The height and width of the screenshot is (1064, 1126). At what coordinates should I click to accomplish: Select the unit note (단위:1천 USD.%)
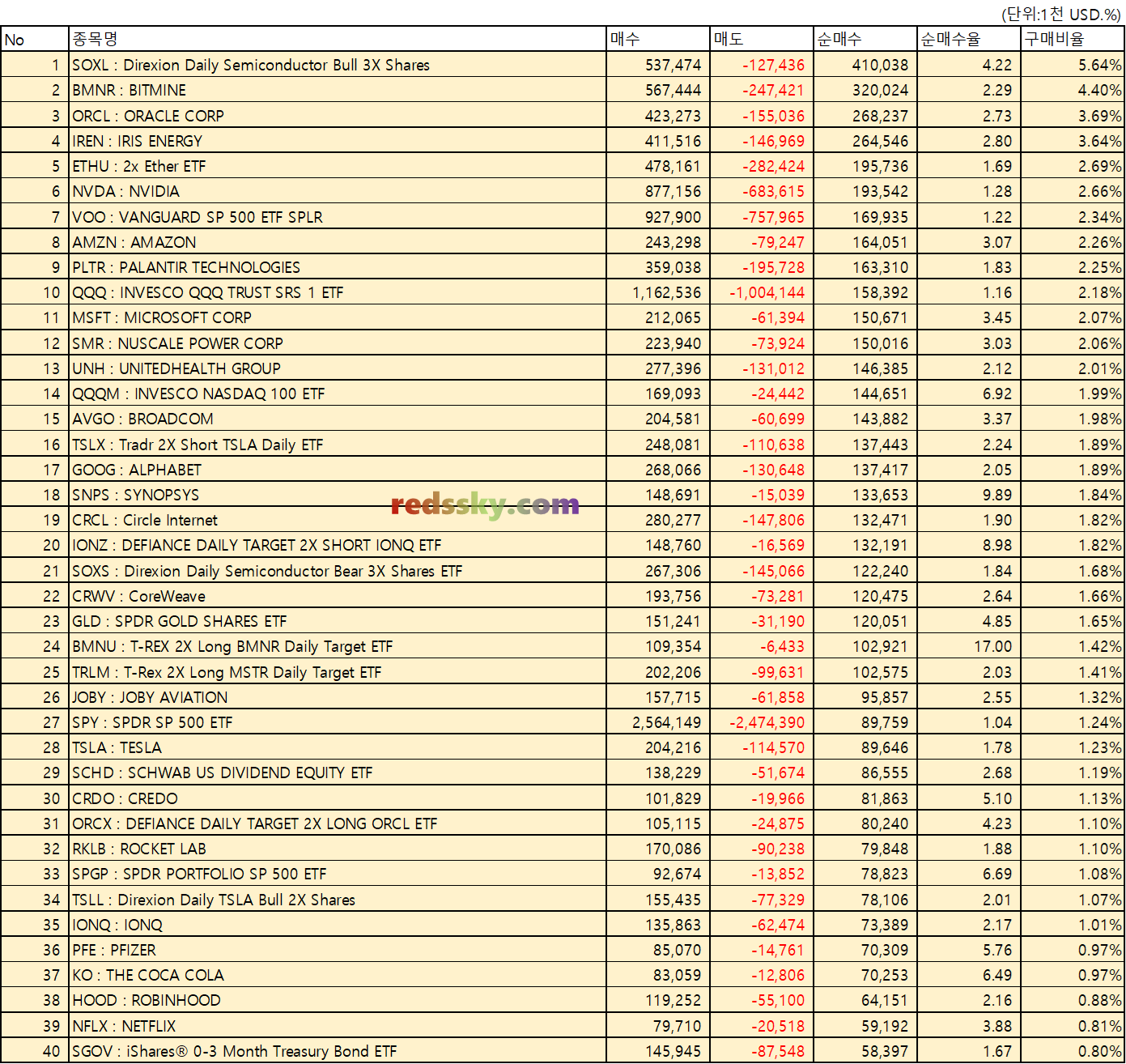(1061, 14)
